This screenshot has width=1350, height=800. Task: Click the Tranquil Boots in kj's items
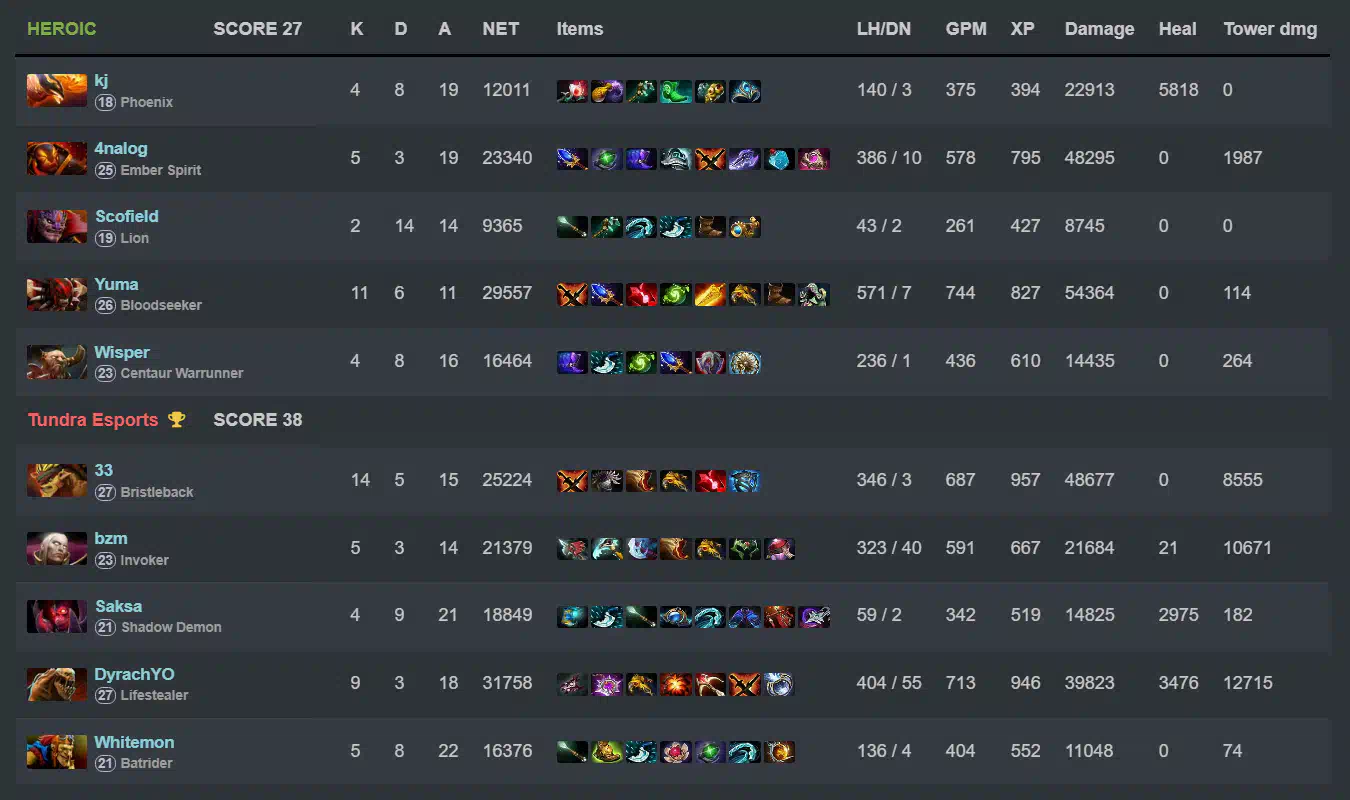[x=676, y=91]
